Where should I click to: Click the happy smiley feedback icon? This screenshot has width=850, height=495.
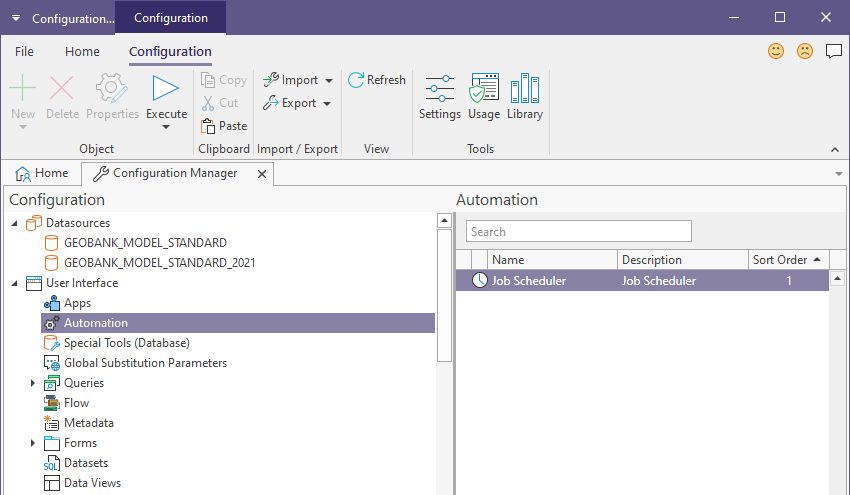tap(775, 51)
